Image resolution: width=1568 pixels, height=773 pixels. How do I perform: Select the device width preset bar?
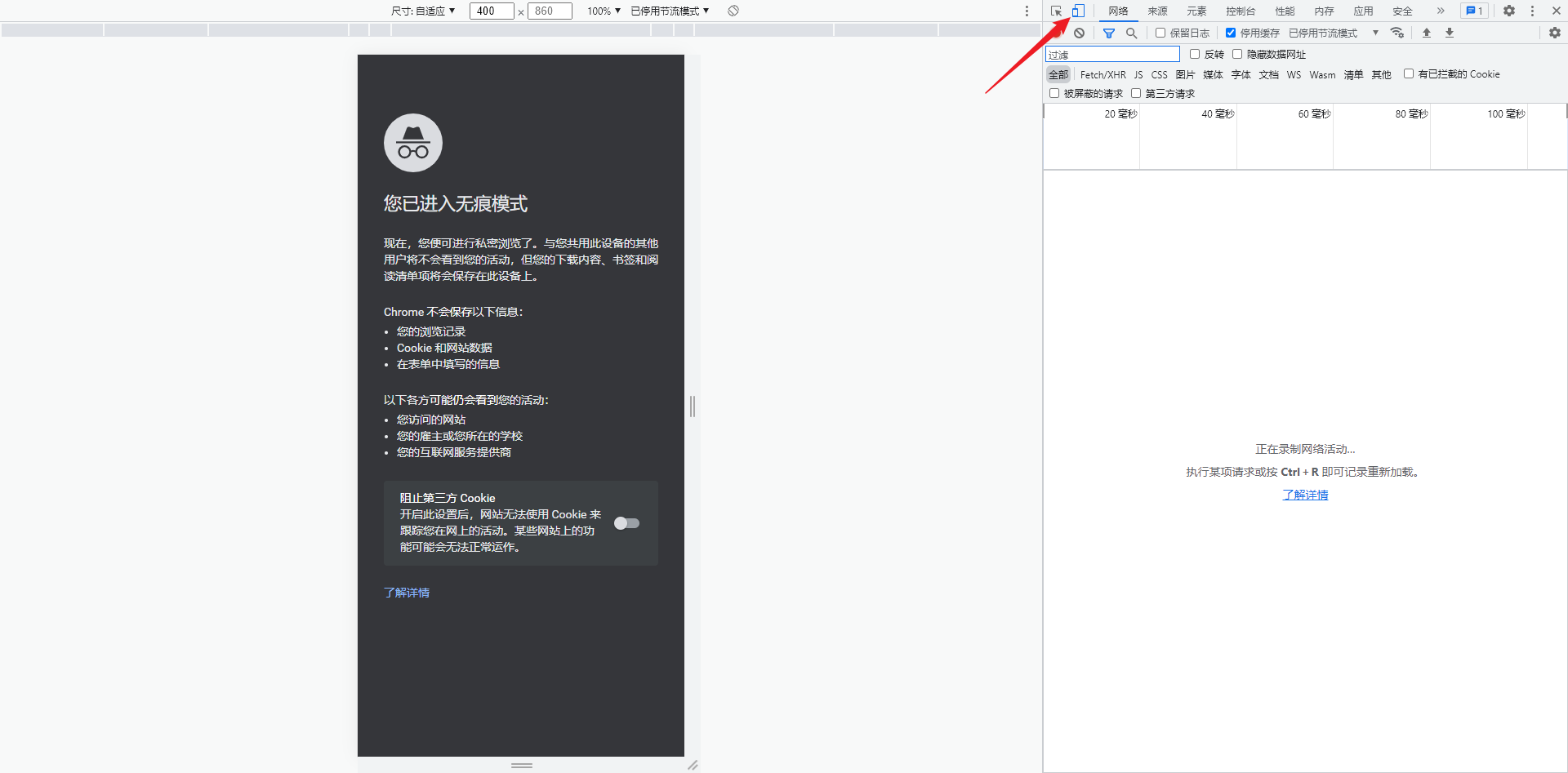coord(521,29)
